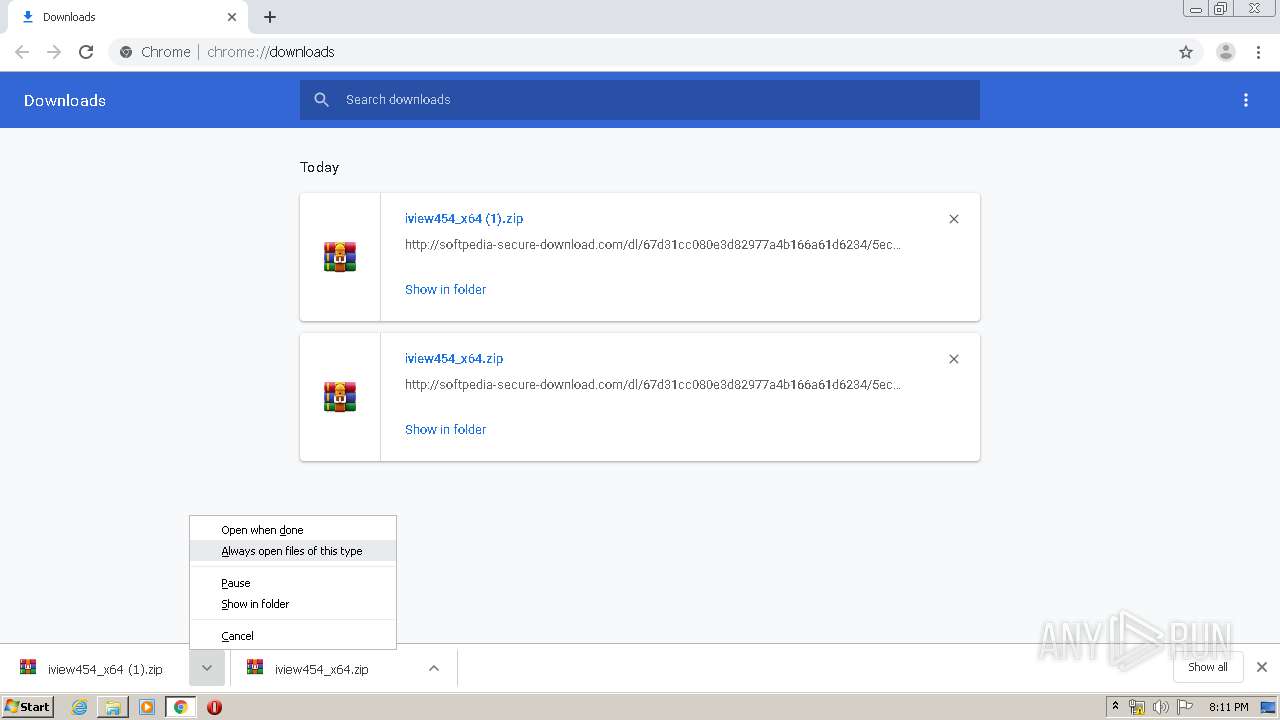Click the Action Center flag icon
The image size is (1280, 720).
pyautogui.click(x=1185, y=707)
